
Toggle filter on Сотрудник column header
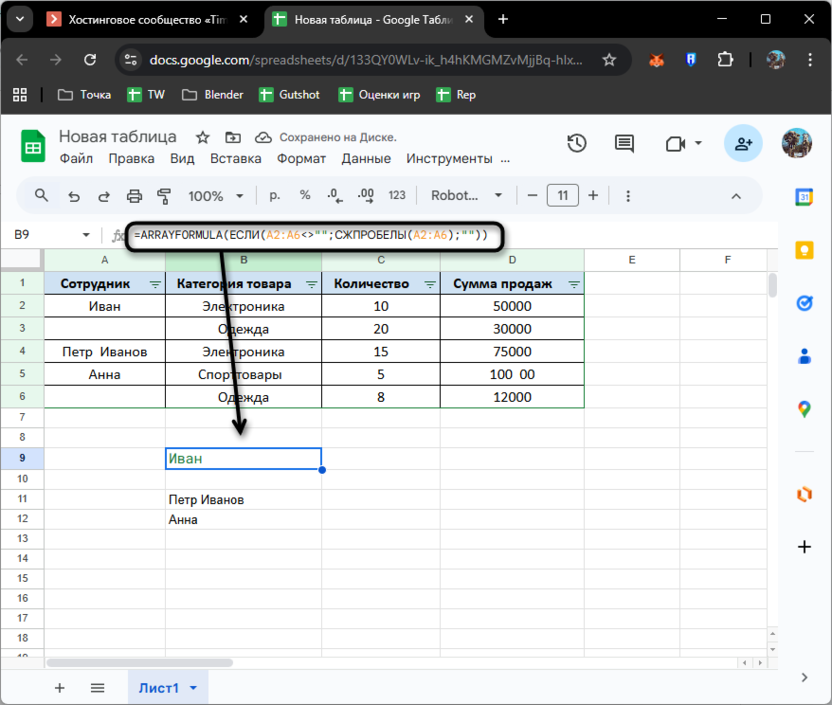point(155,284)
